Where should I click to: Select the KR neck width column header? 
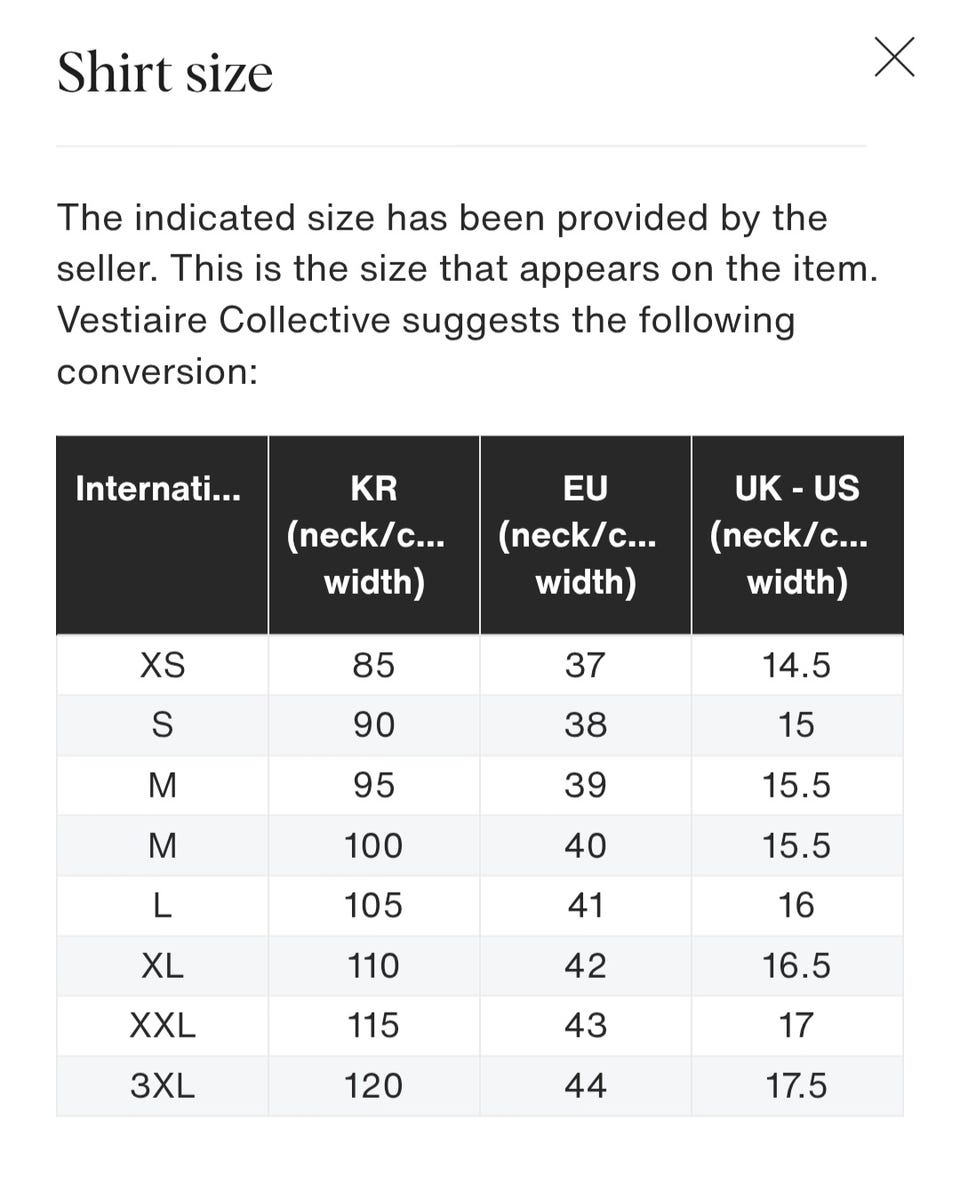373,535
